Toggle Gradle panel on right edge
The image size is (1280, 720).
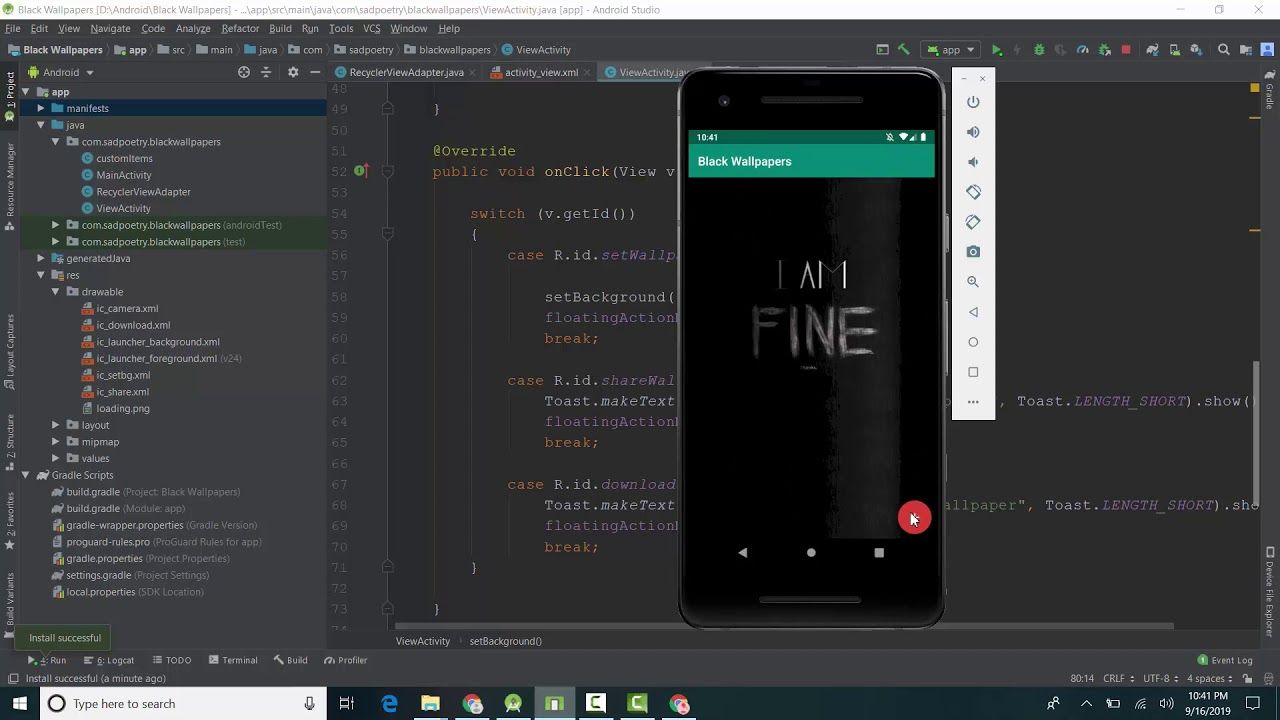[x=1270, y=90]
